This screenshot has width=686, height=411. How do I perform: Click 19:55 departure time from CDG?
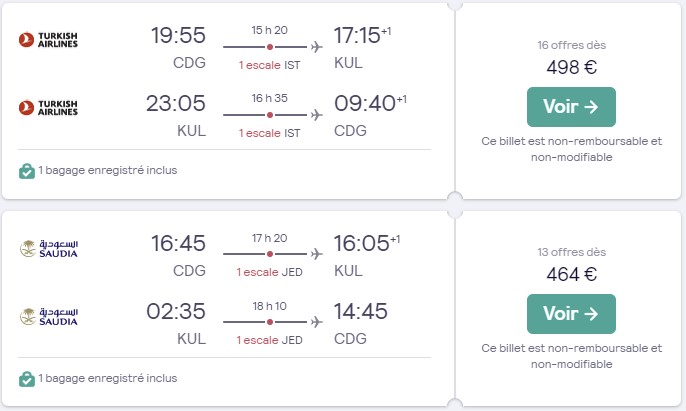tap(178, 35)
